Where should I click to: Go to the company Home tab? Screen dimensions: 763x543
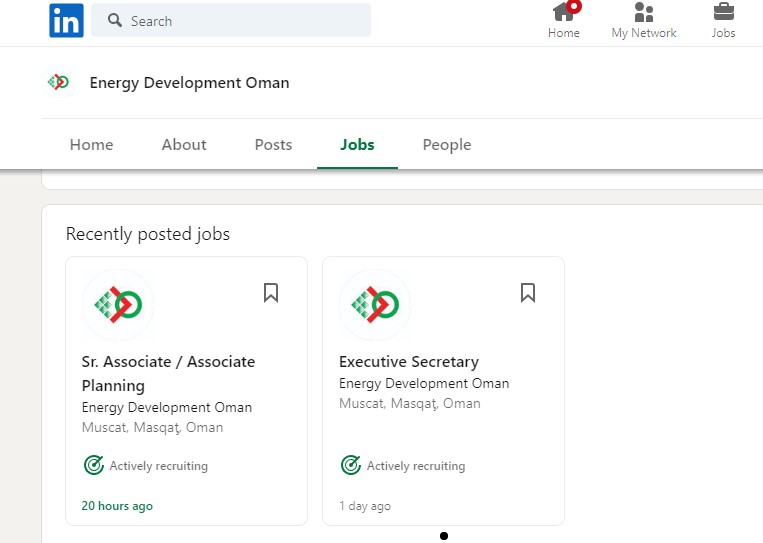coord(91,145)
